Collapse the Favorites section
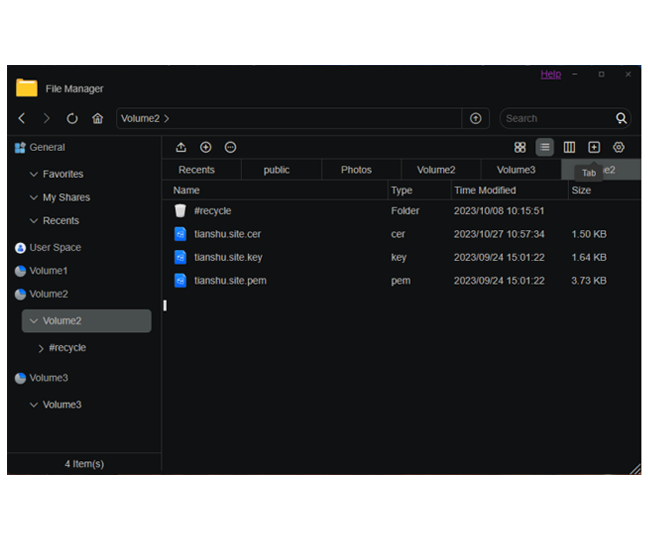 pyautogui.click(x=34, y=174)
